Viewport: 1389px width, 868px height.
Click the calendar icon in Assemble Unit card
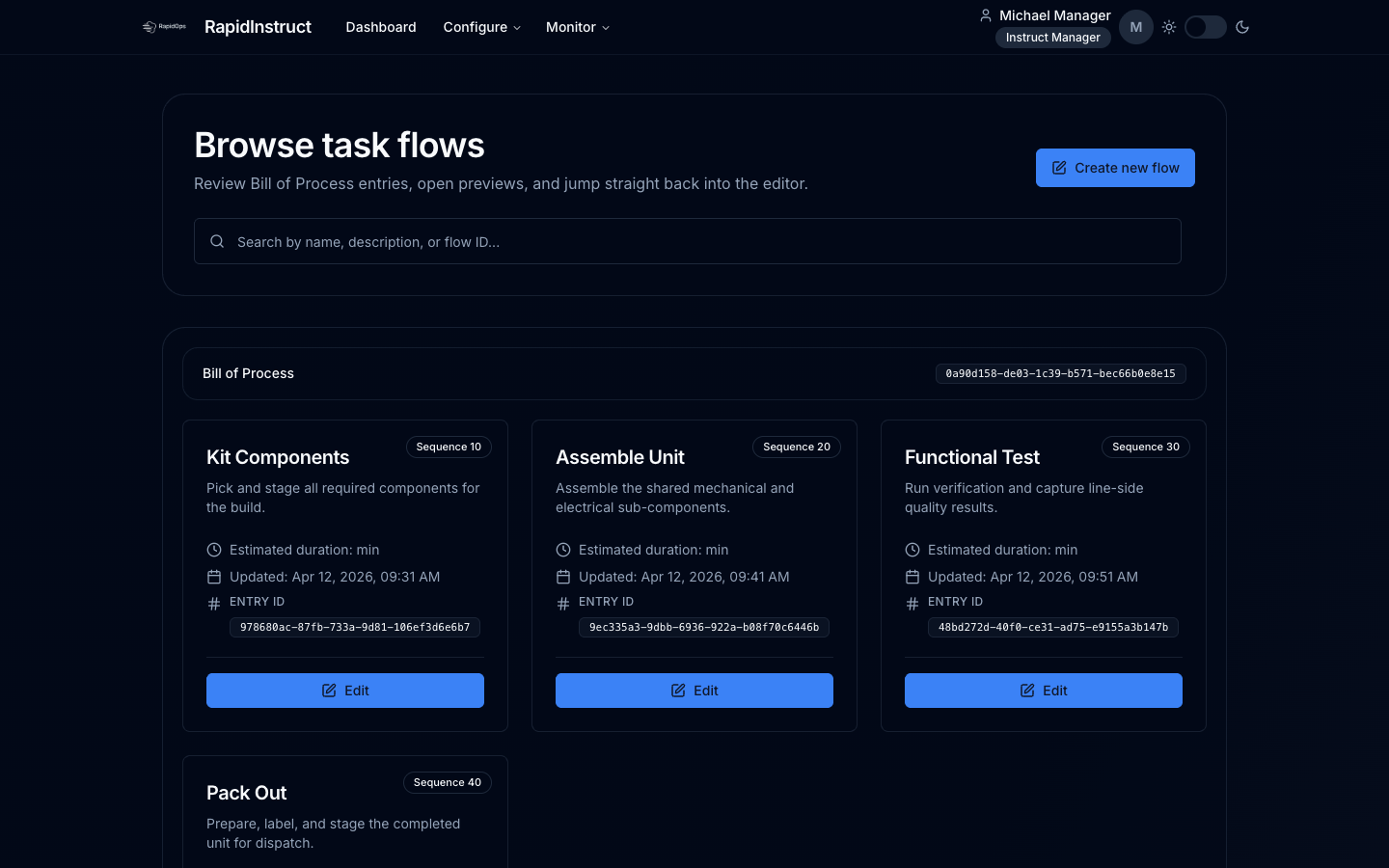coord(563,577)
